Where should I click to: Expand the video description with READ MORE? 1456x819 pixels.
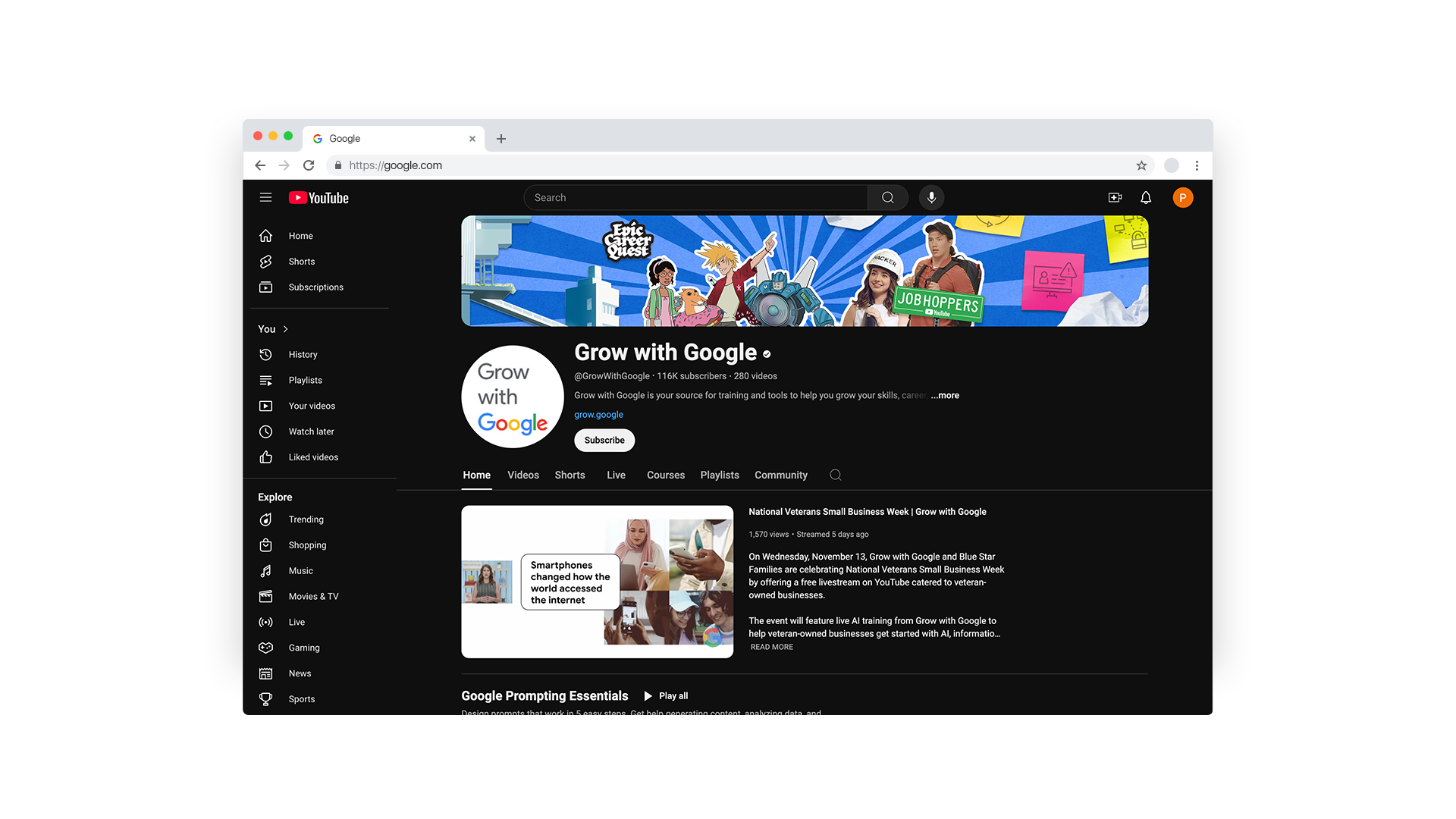(771, 646)
